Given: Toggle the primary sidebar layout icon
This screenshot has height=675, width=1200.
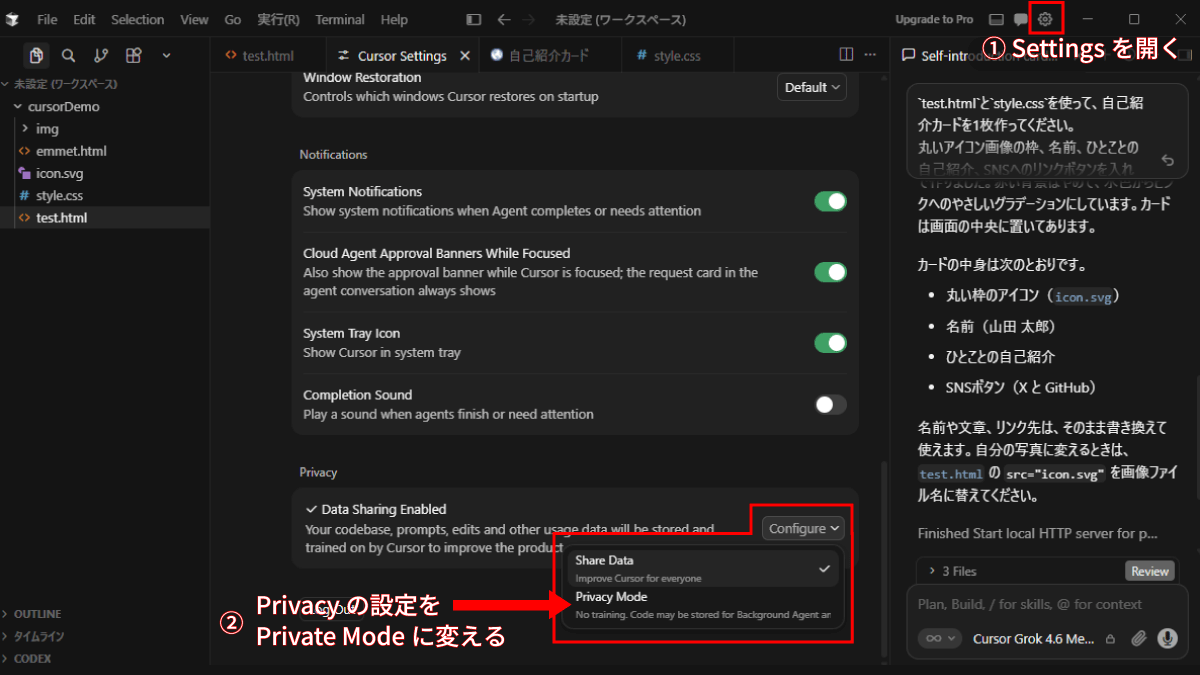Looking at the screenshot, I should [x=473, y=19].
